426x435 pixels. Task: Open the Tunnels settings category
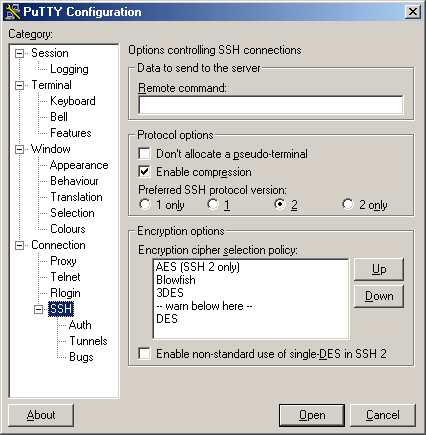[88, 341]
